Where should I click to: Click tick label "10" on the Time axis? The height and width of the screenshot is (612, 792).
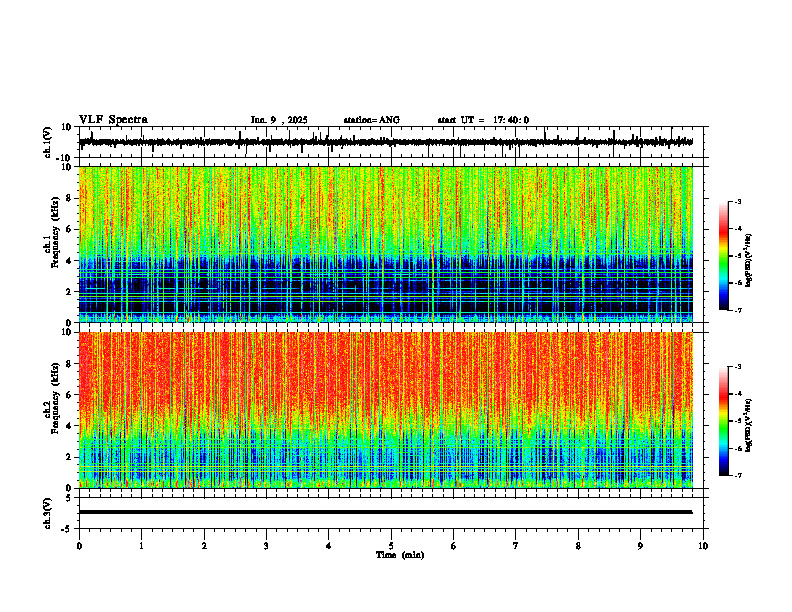tap(703, 546)
